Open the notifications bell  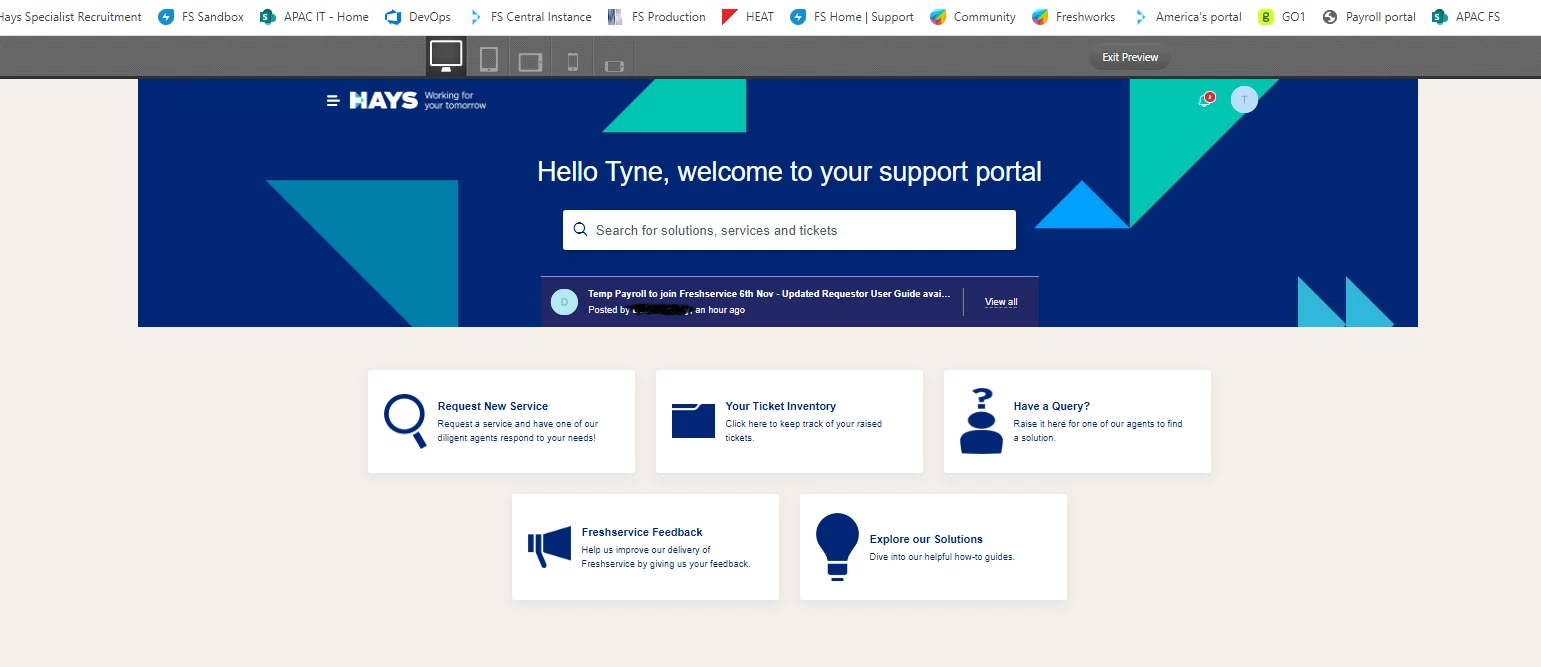pyautogui.click(x=1205, y=100)
